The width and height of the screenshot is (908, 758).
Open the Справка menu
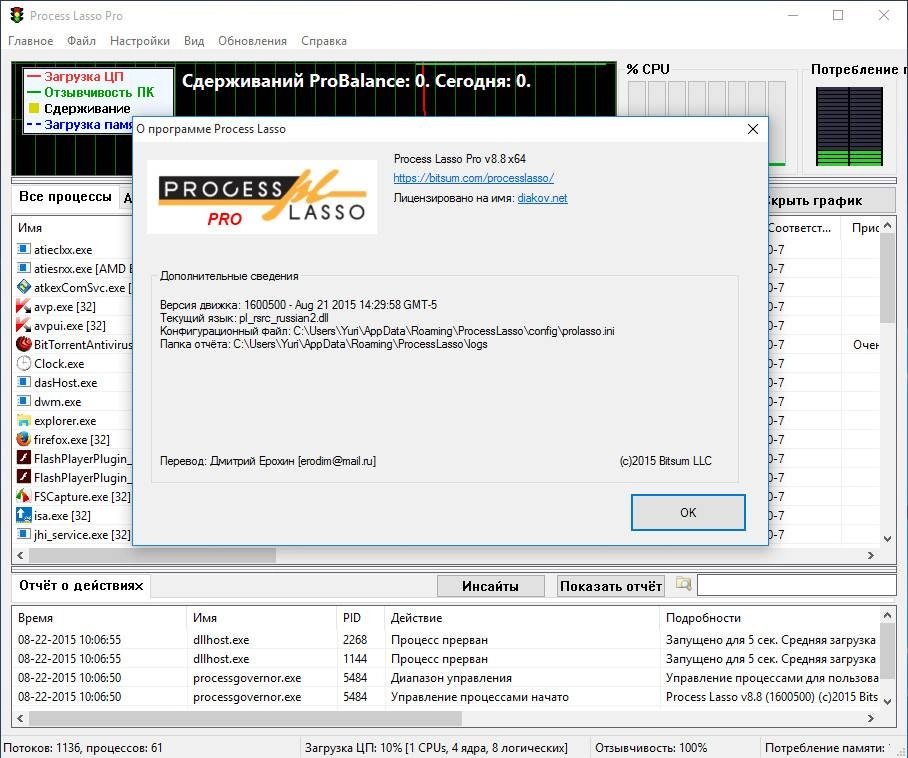pos(324,41)
